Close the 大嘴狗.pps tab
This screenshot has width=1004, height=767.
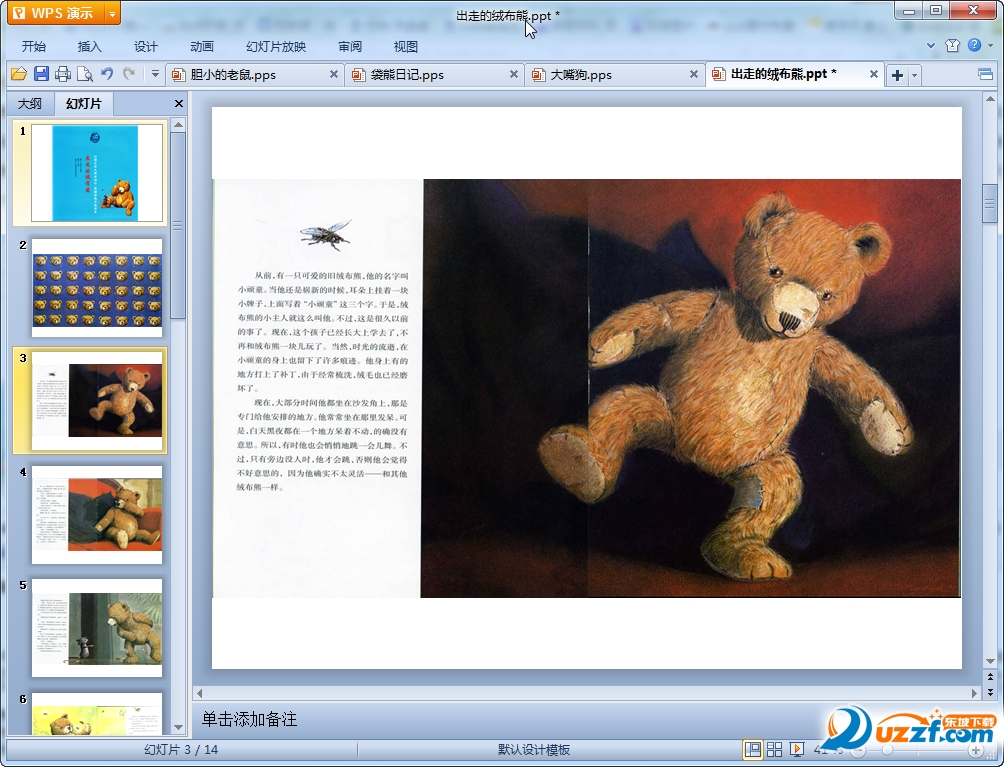693,74
